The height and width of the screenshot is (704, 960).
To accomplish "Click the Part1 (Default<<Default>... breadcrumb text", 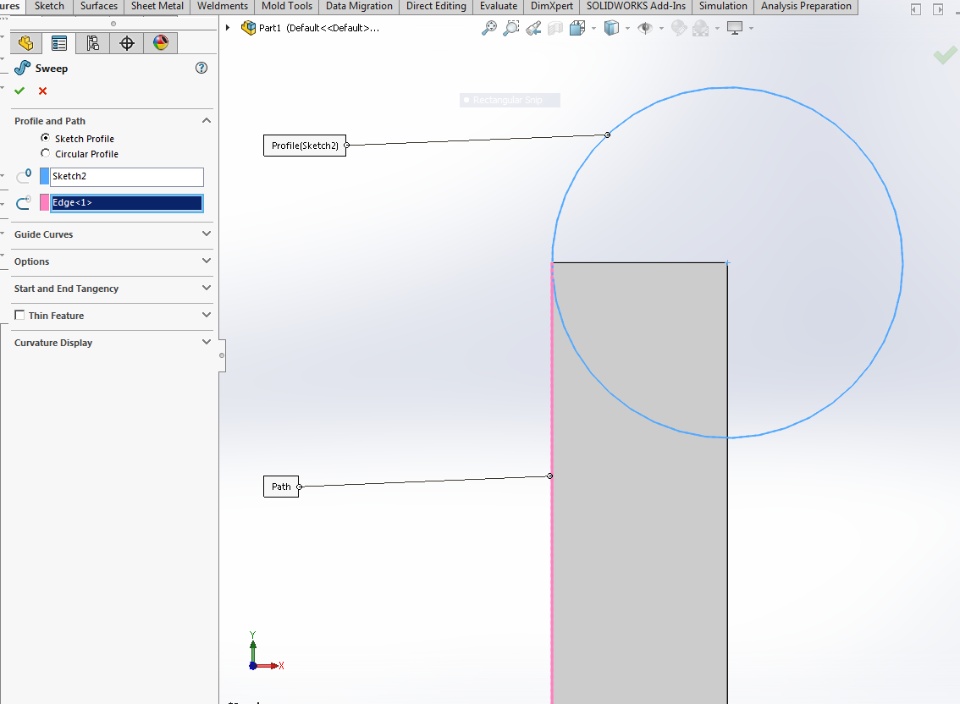I will point(319,28).
